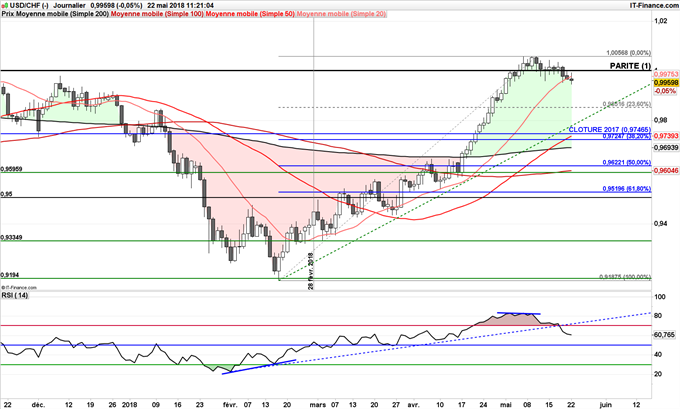Click the 0,97393 moving average price tag

click(666, 136)
